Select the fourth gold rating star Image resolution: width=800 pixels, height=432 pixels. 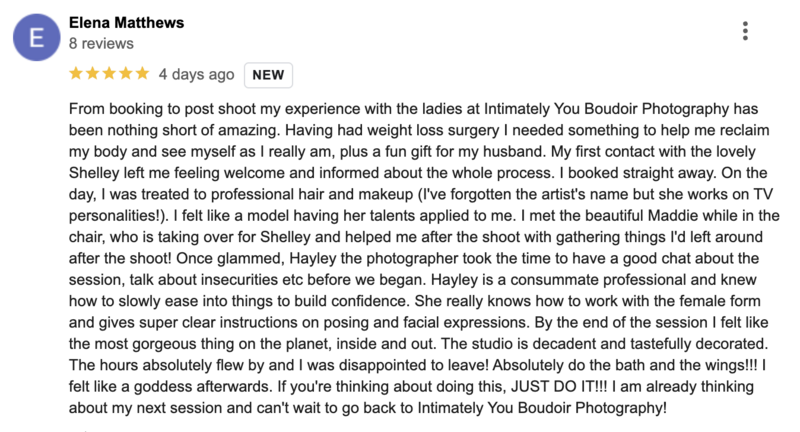click(126, 73)
